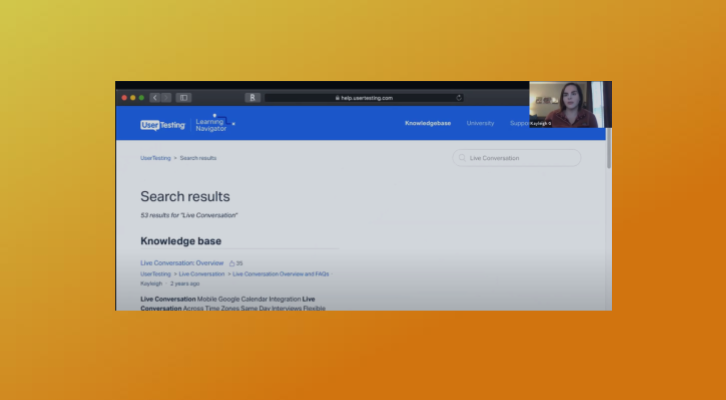Click the green full-screen window button
This screenshot has height=400, width=726.
142,98
